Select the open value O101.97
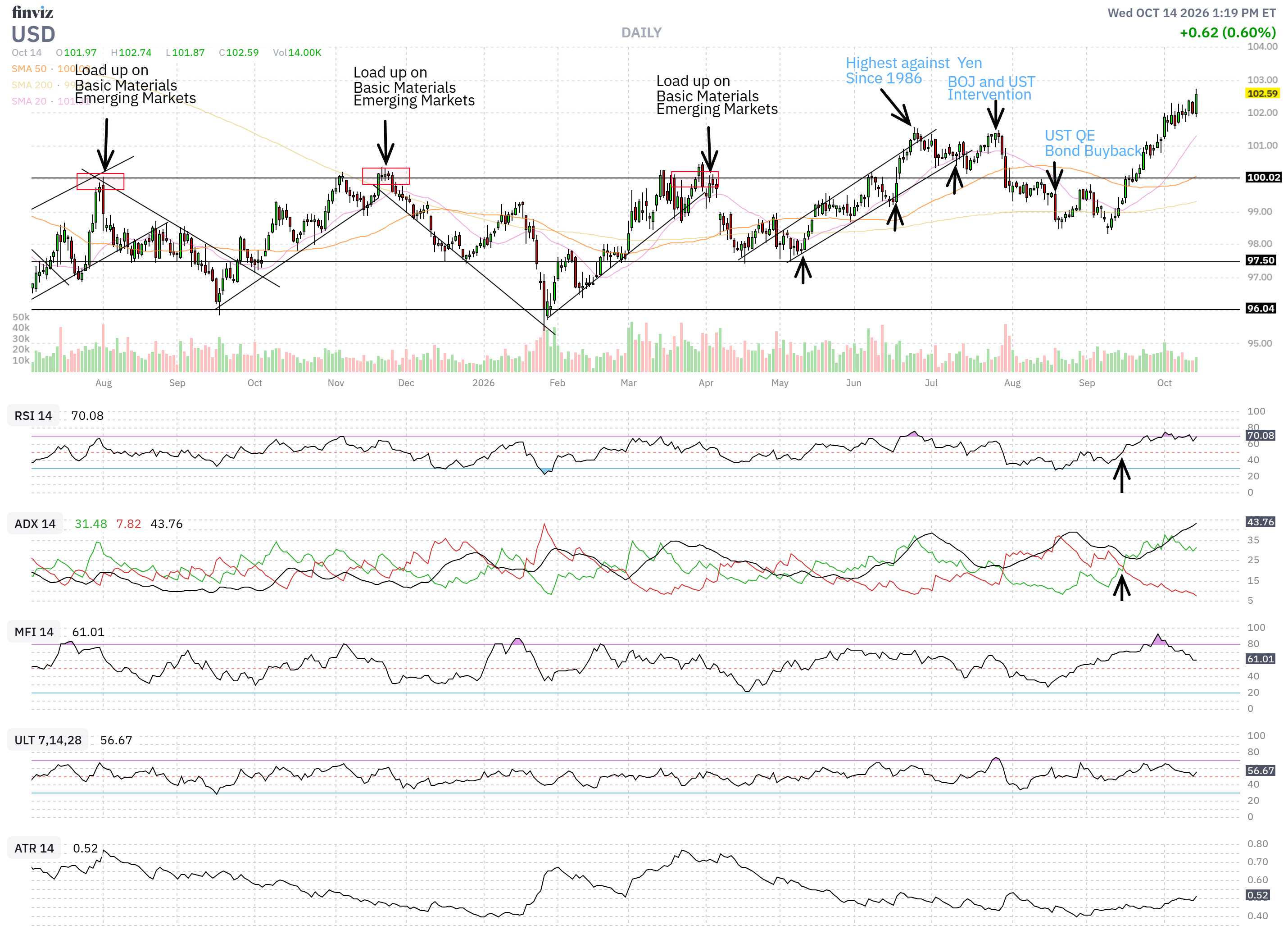This screenshot has width=1288, height=939. tap(76, 53)
